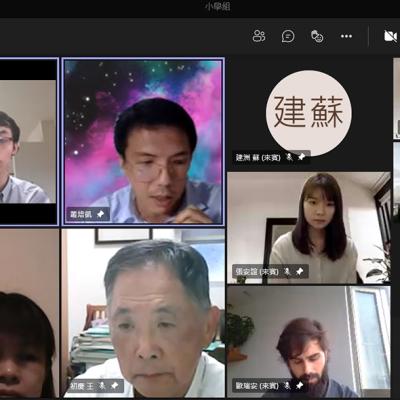Select the 建蘇 avatar circle

pyautogui.click(x=309, y=113)
